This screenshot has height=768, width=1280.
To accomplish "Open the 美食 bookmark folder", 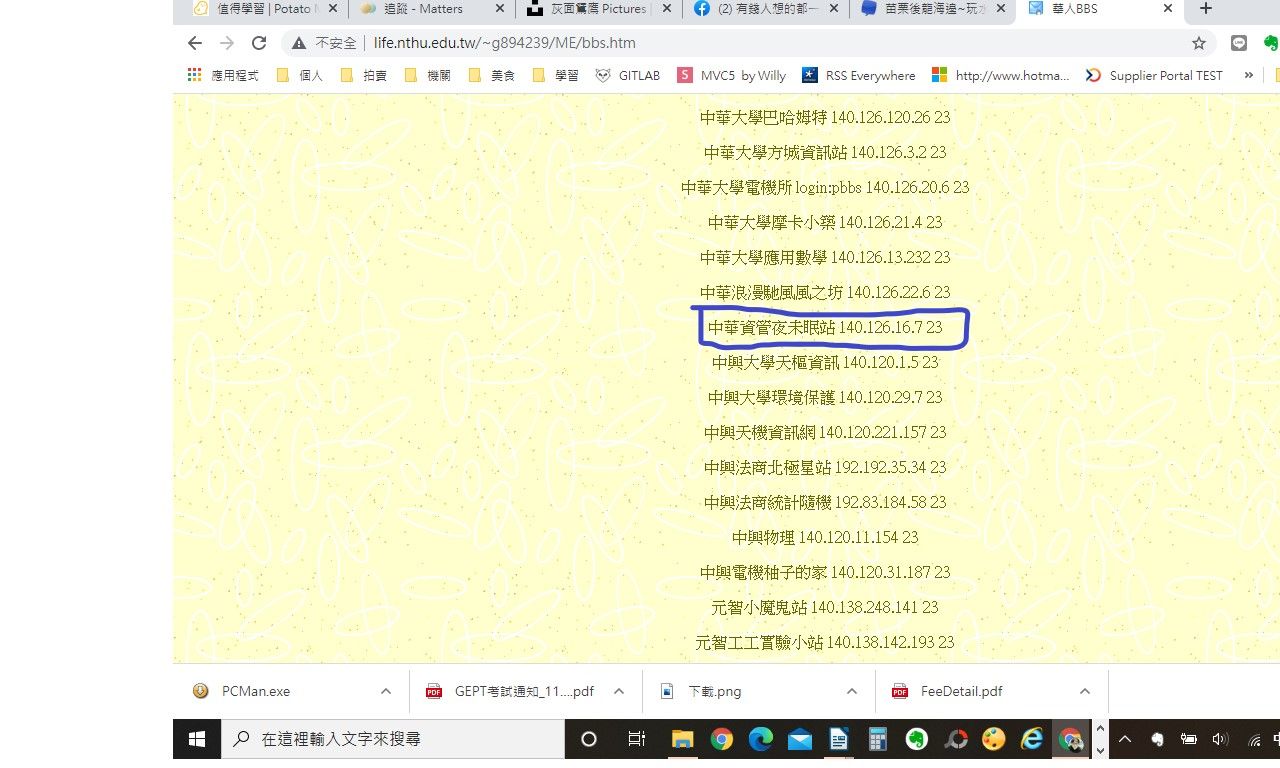I will [491, 75].
